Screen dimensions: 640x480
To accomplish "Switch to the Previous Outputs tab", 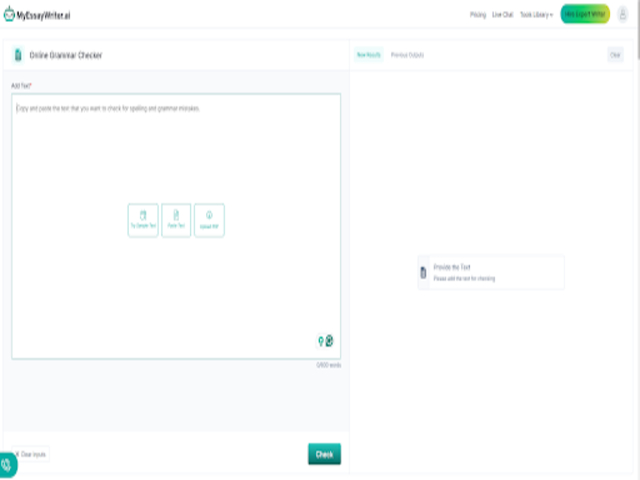I will [x=407, y=55].
